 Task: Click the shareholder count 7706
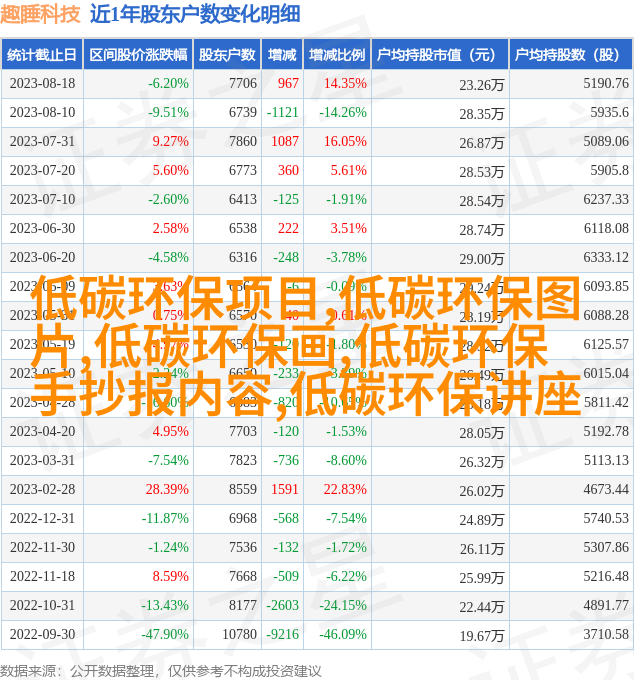point(243,83)
